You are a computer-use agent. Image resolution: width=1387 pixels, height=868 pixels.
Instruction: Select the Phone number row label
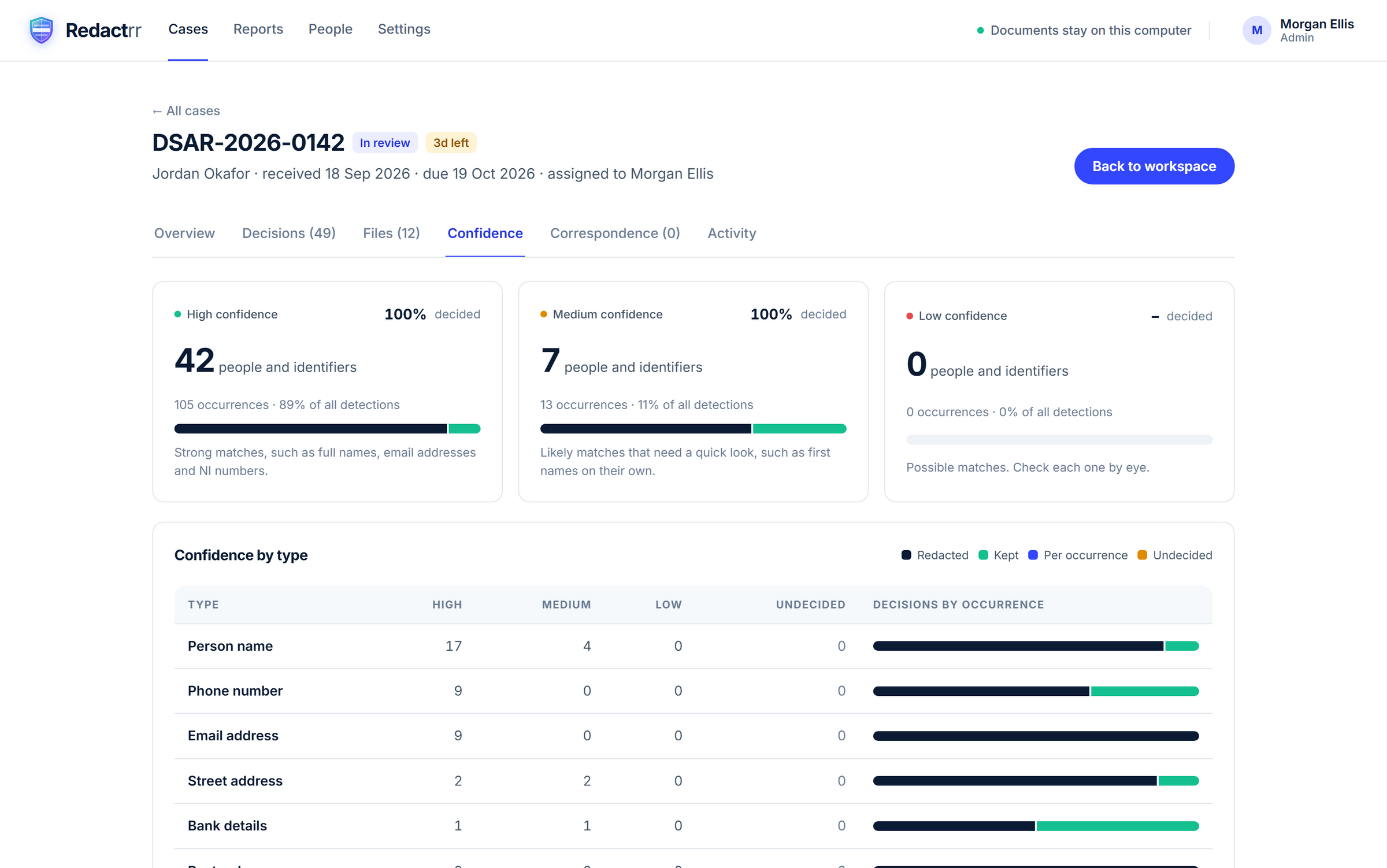pyautogui.click(x=235, y=691)
